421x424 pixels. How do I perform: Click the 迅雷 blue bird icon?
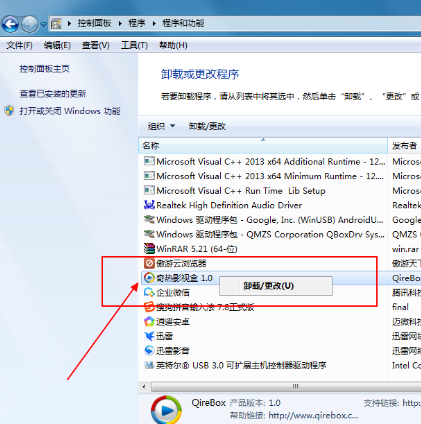(x=149, y=336)
